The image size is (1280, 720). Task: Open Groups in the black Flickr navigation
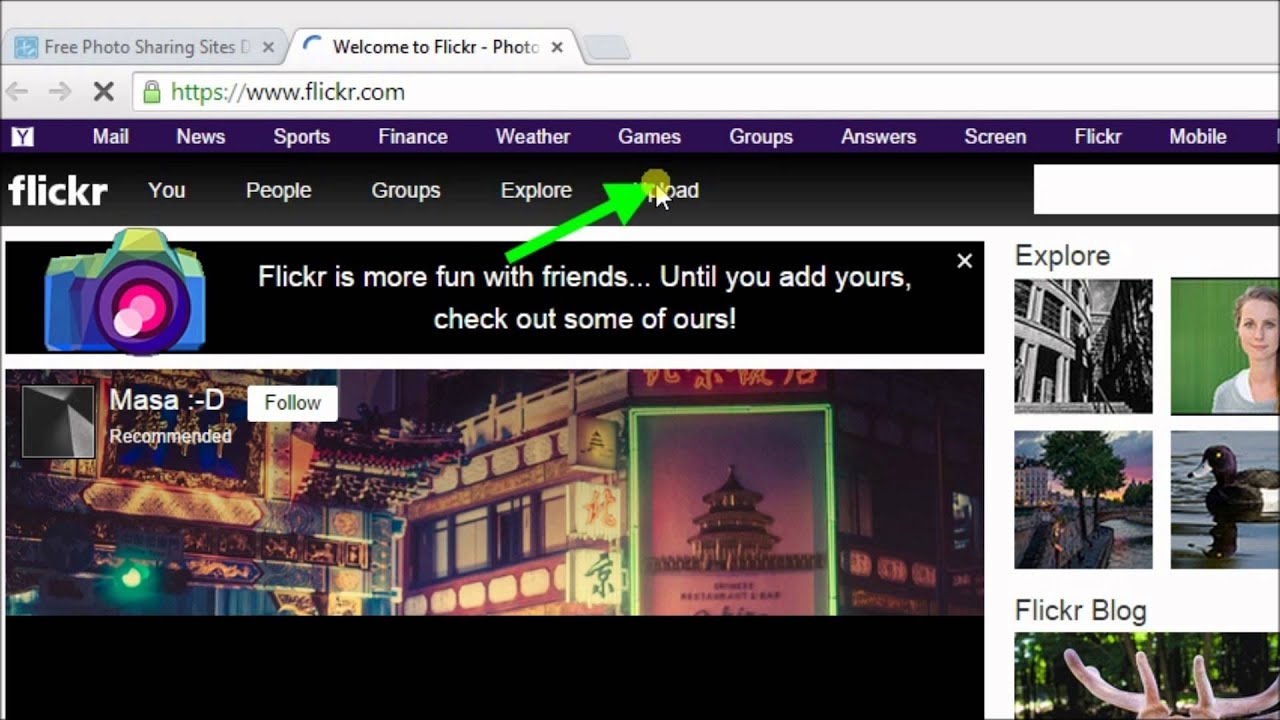[406, 190]
